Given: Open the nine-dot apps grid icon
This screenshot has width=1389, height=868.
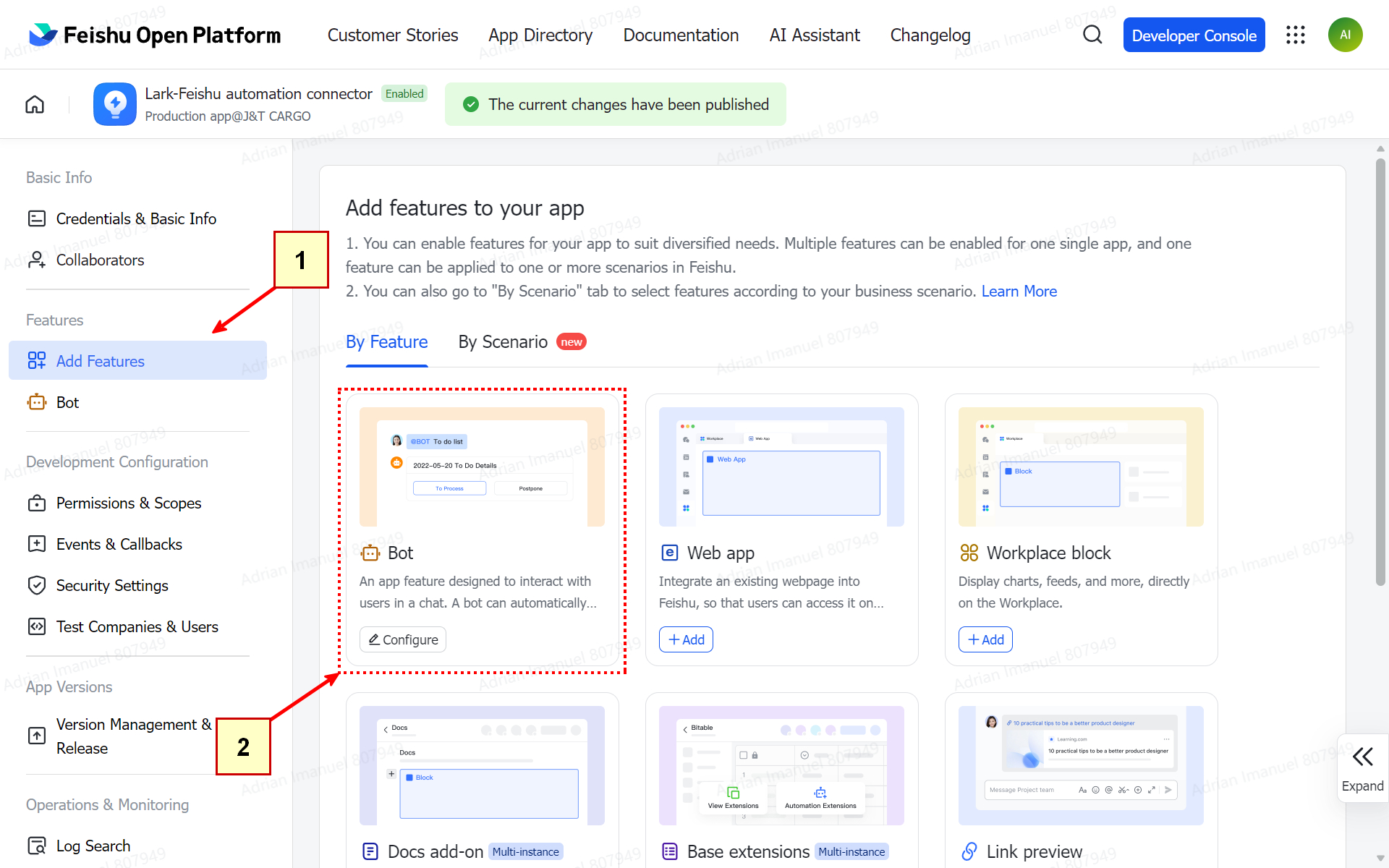Looking at the screenshot, I should [x=1296, y=35].
